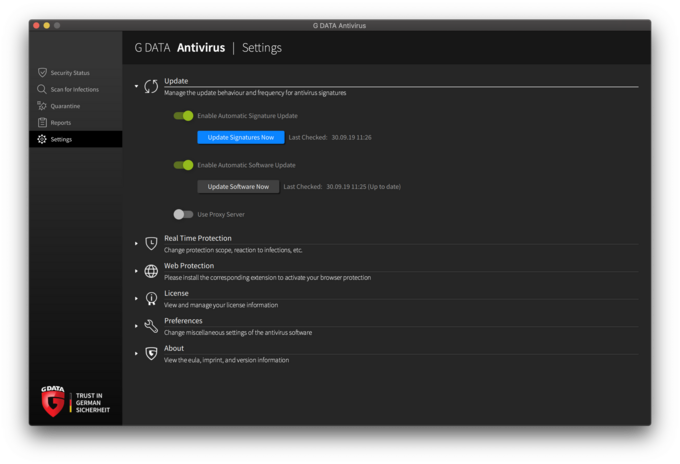
Task: Click the License ribbon icon
Action: pyautogui.click(x=151, y=299)
